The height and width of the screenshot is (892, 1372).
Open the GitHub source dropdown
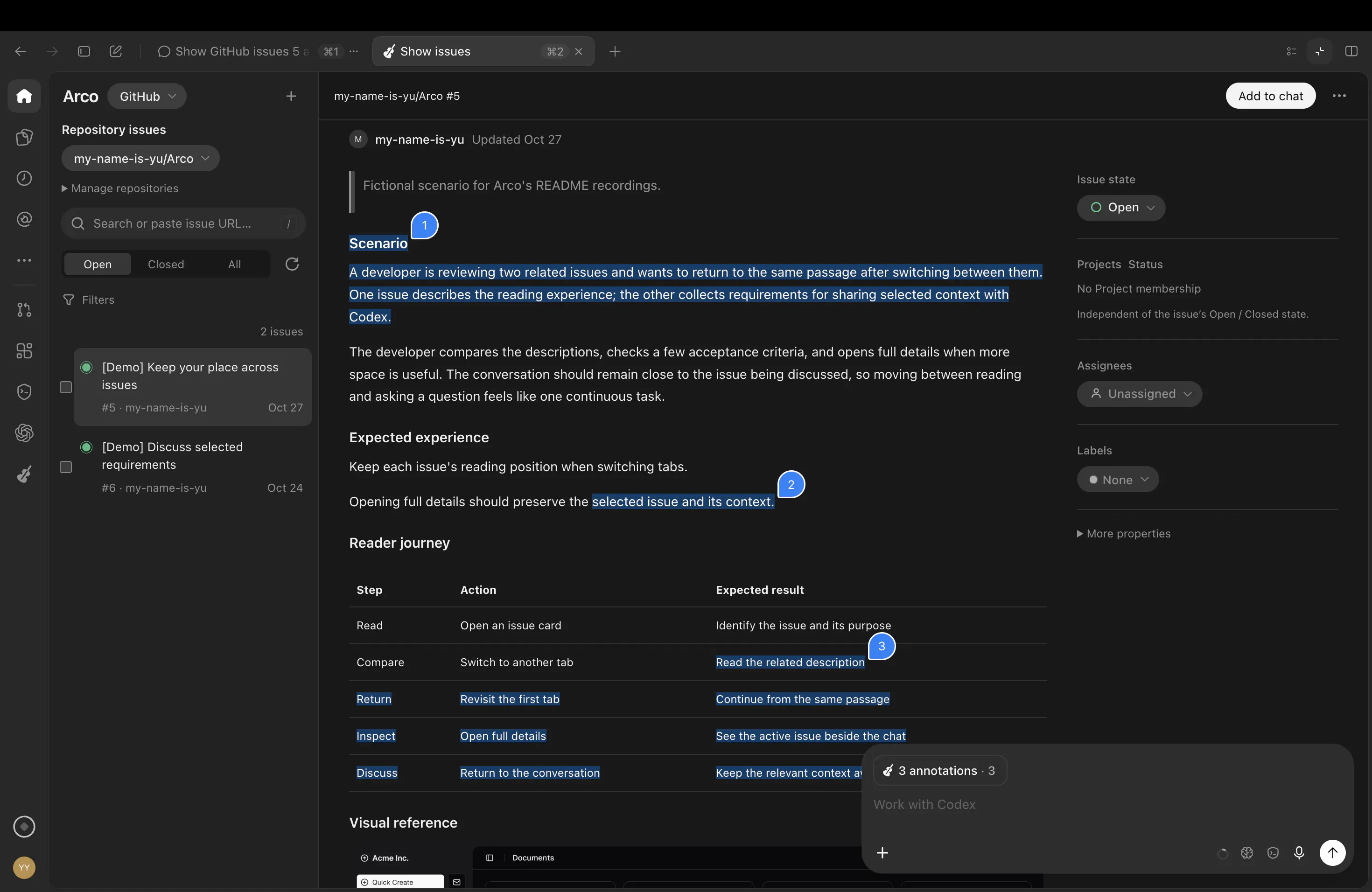[x=147, y=96]
